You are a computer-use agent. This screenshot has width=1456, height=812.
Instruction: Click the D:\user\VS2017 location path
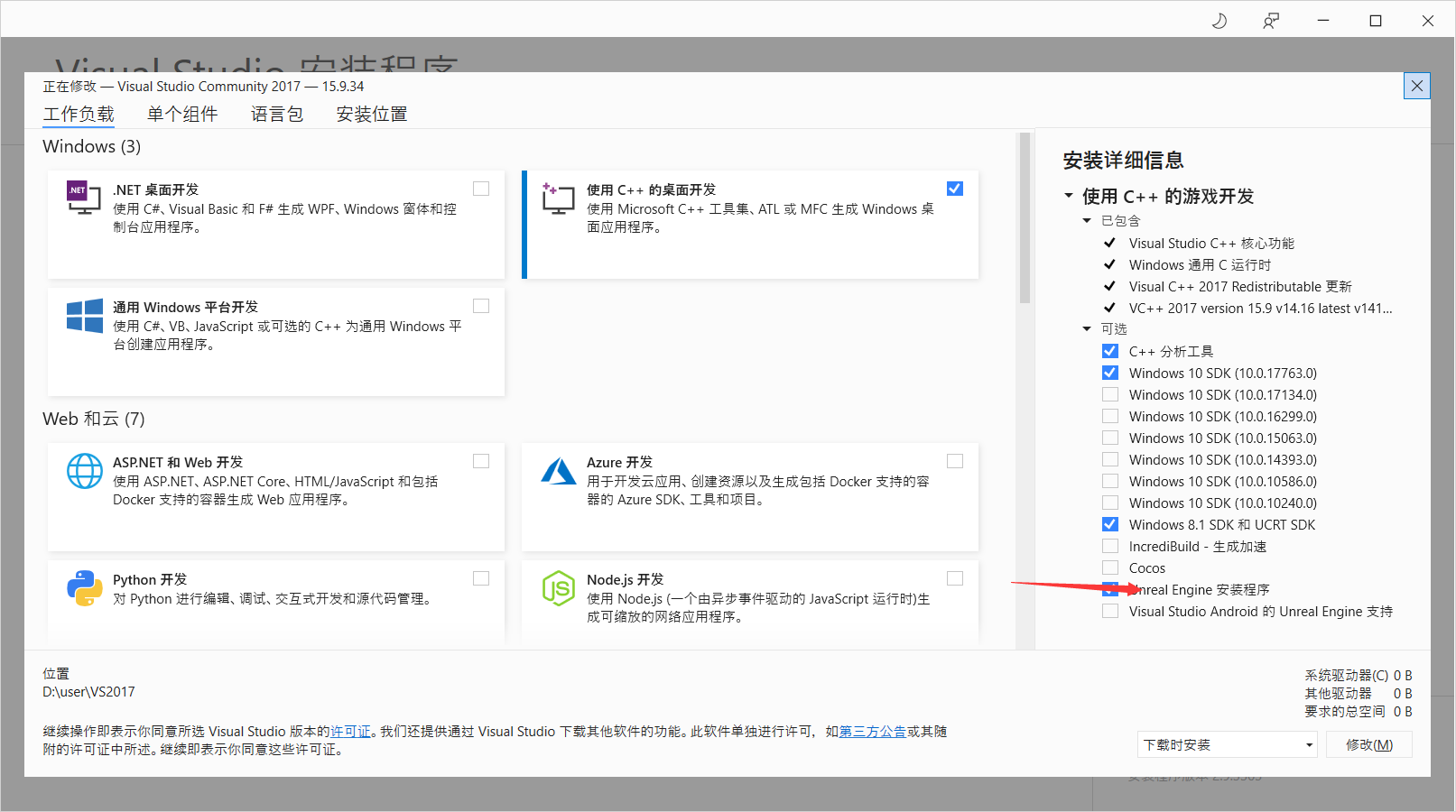point(88,692)
